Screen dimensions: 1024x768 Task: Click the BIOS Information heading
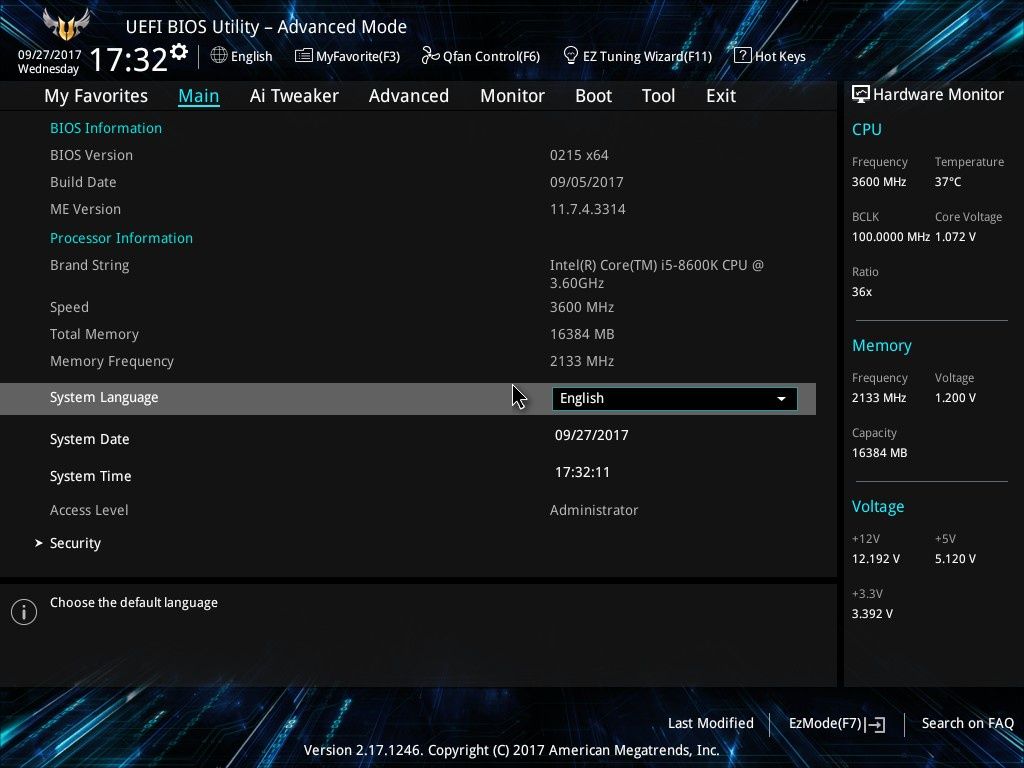pyautogui.click(x=106, y=128)
